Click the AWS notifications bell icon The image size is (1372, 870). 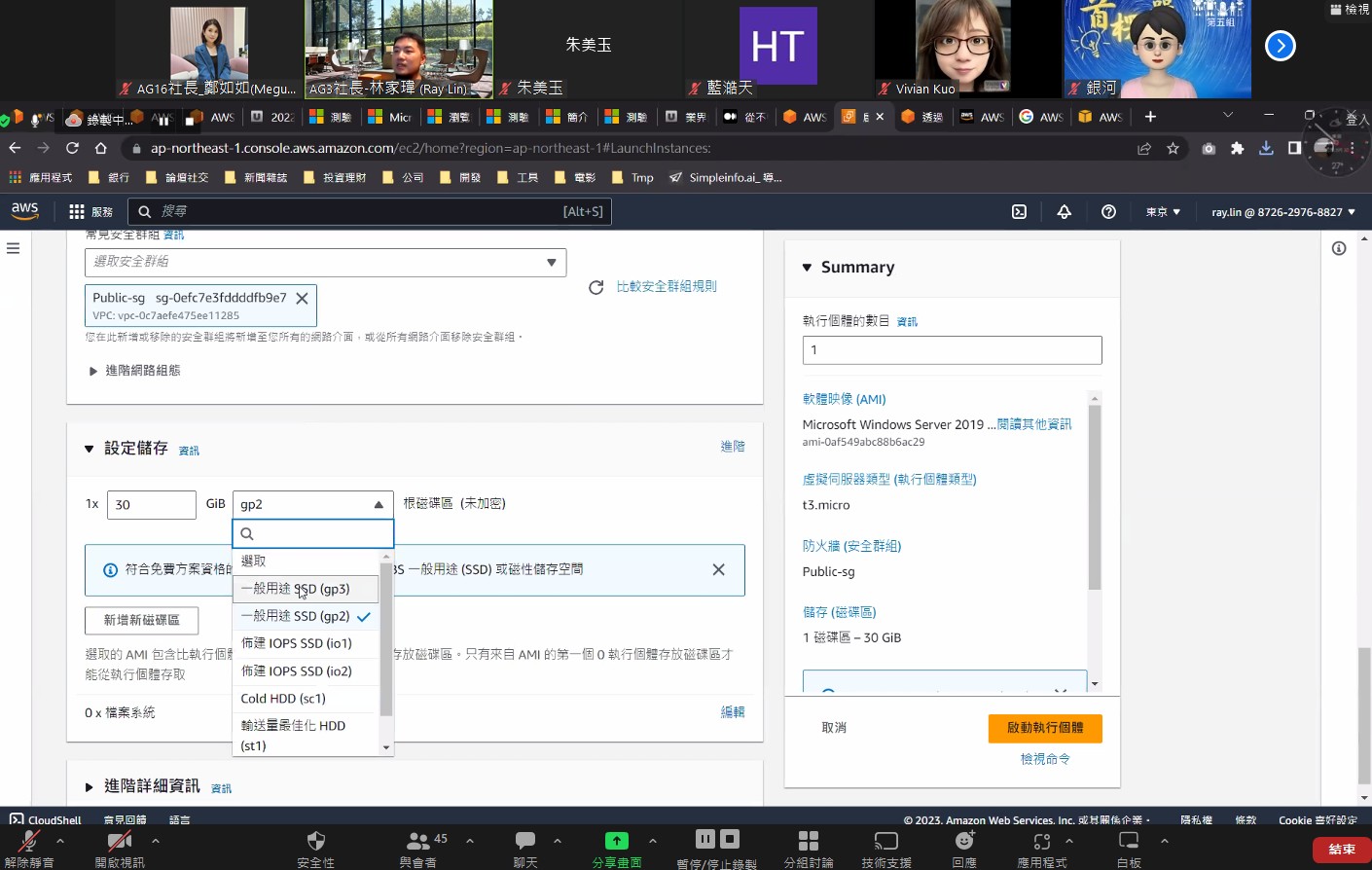coord(1064,211)
